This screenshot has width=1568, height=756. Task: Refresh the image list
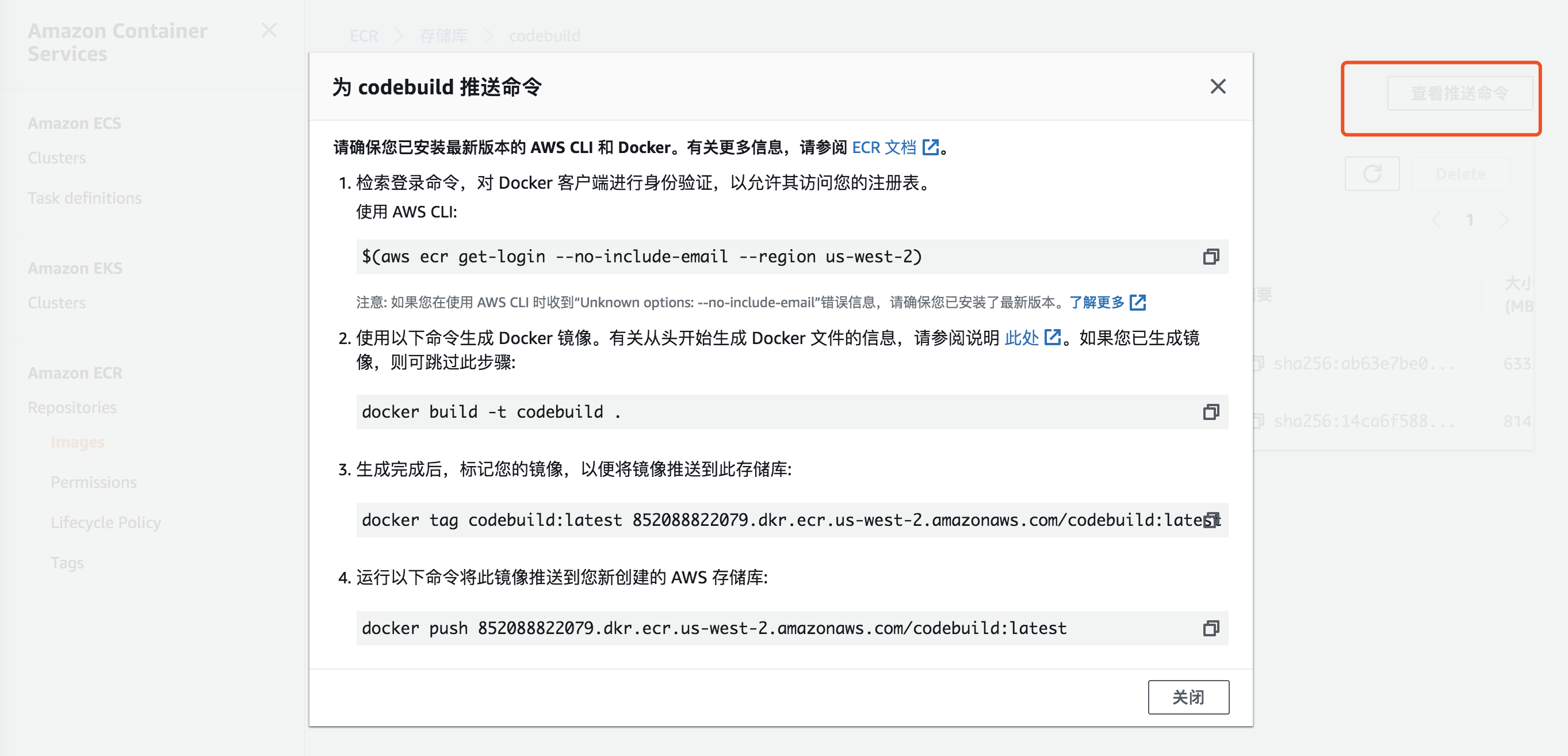tap(1372, 174)
